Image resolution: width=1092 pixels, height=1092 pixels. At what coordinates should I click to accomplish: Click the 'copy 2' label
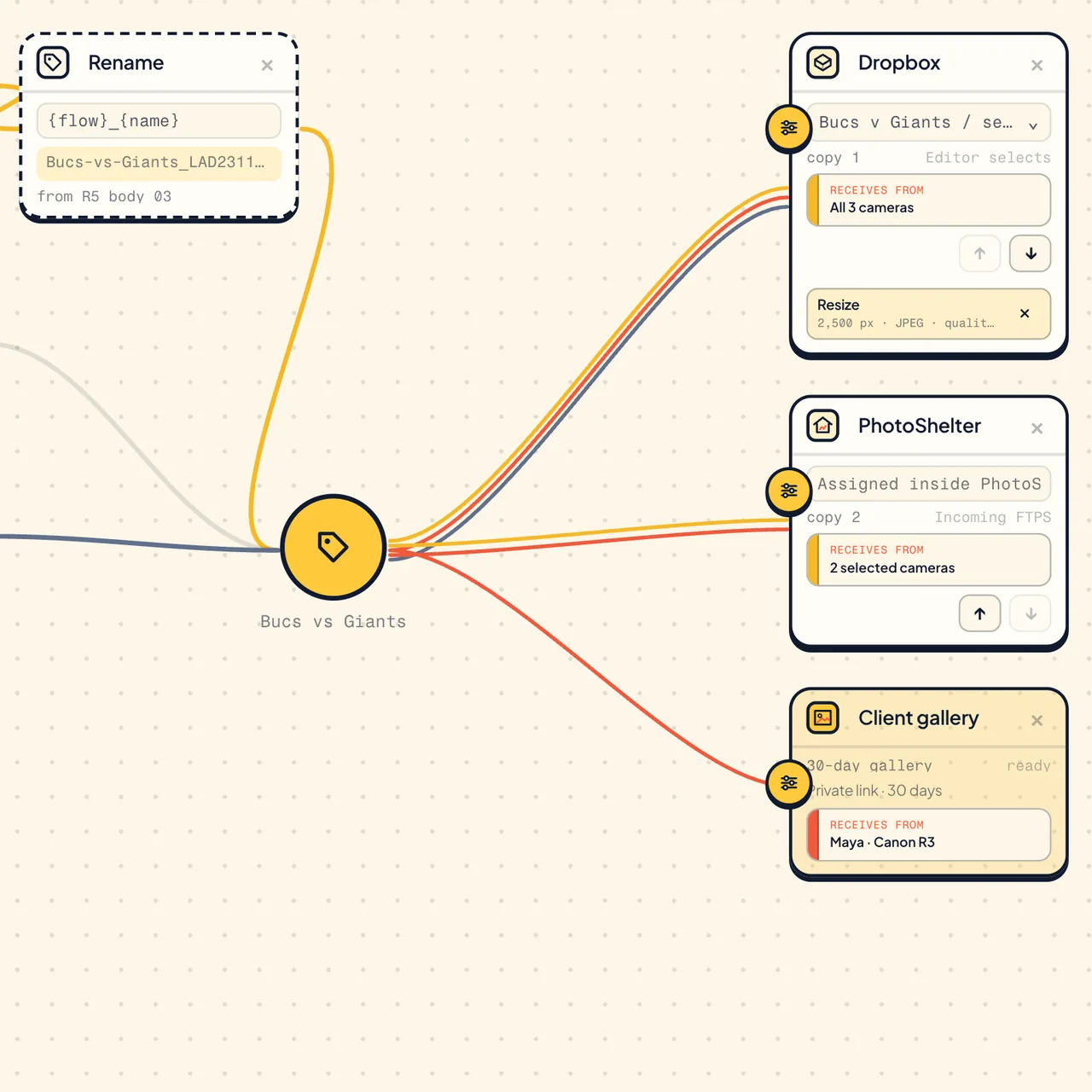point(833,517)
